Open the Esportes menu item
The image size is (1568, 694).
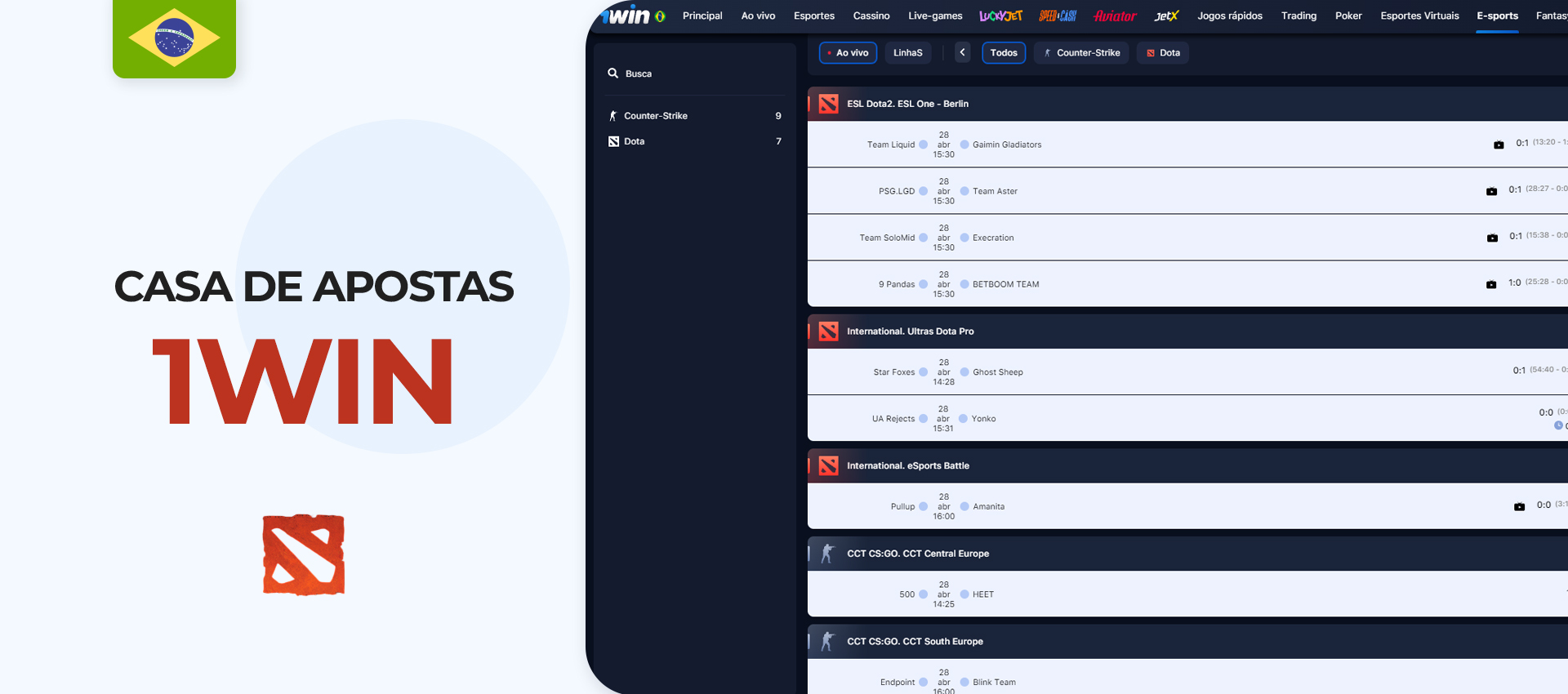[x=814, y=16]
